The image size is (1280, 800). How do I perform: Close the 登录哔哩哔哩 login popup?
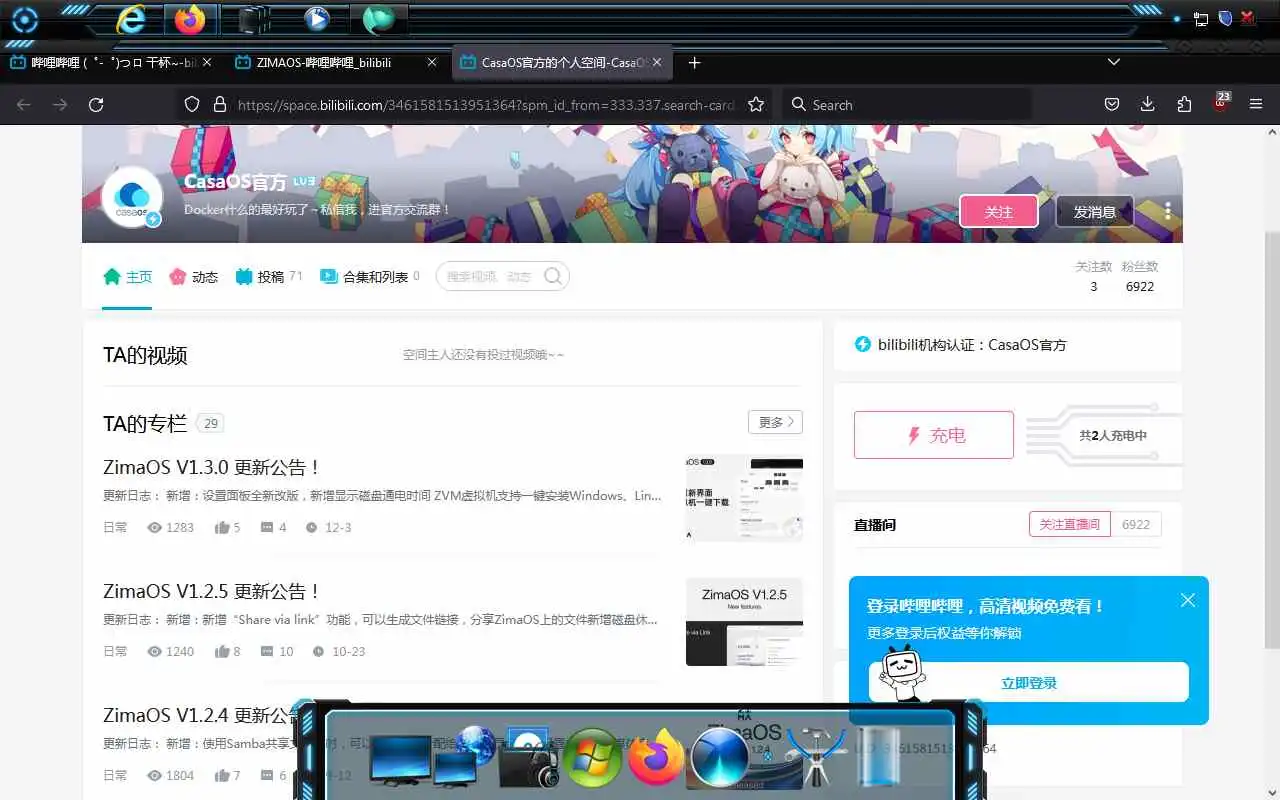point(1187,600)
